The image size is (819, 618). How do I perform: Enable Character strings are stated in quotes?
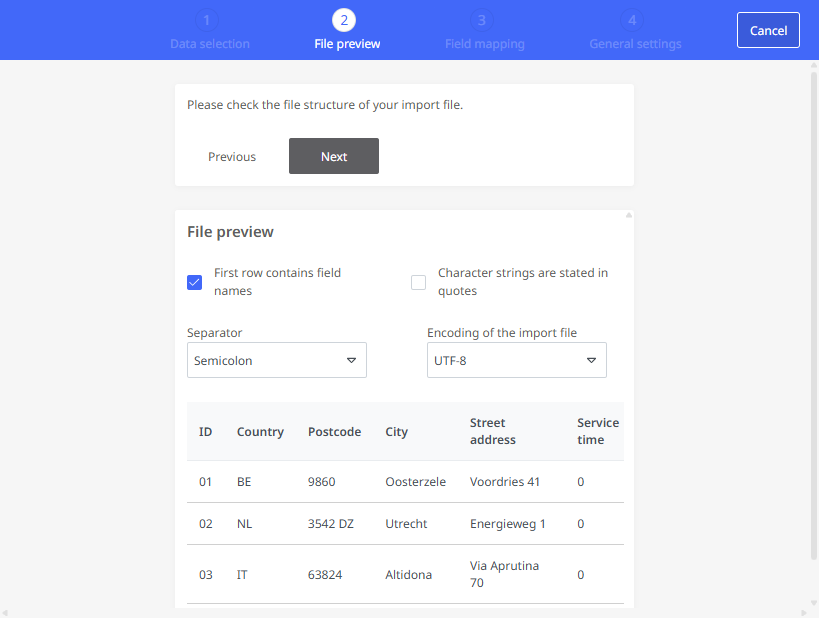tap(418, 282)
